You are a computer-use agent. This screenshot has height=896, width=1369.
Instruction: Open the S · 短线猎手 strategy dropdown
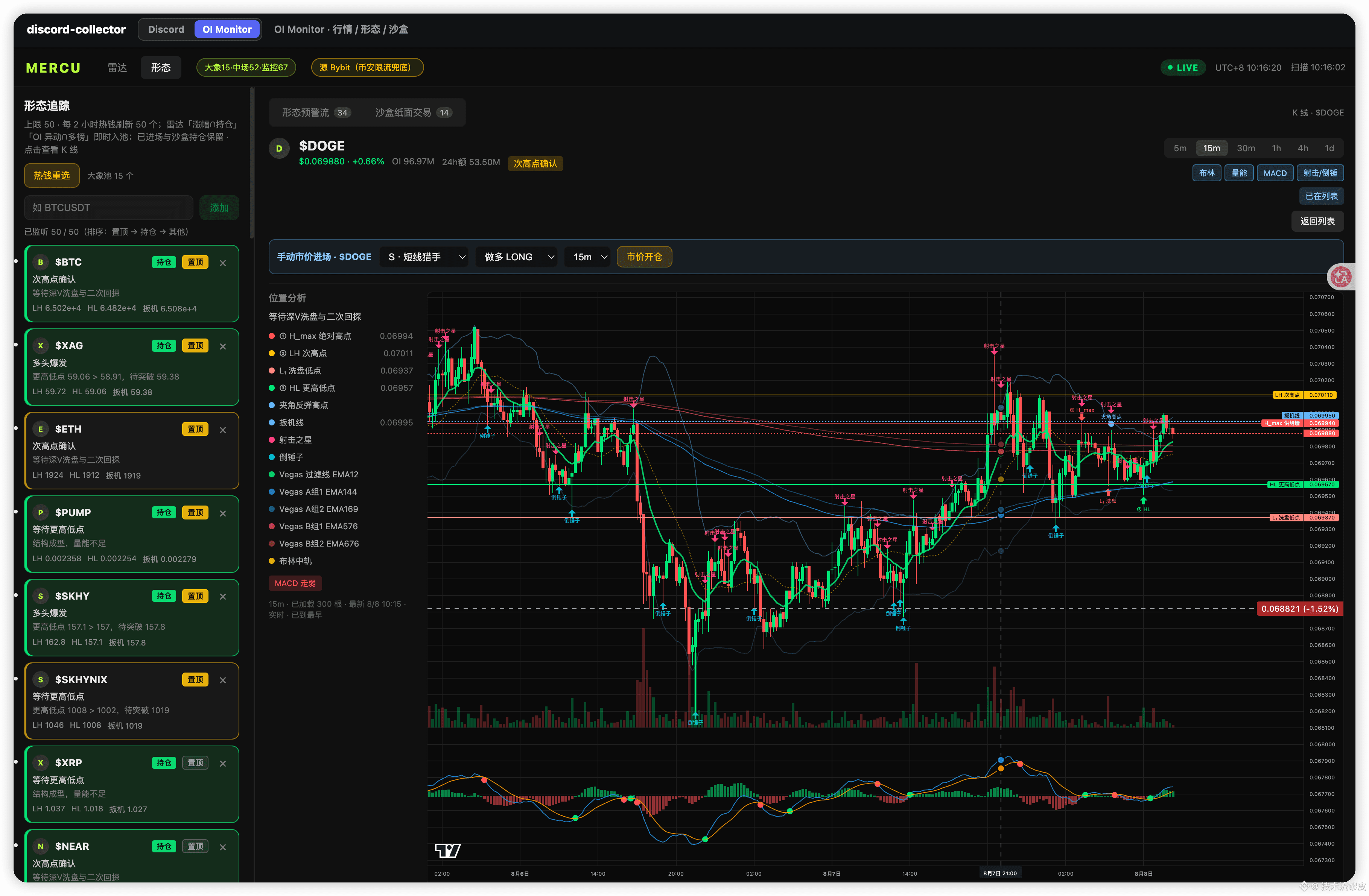tap(424, 257)
